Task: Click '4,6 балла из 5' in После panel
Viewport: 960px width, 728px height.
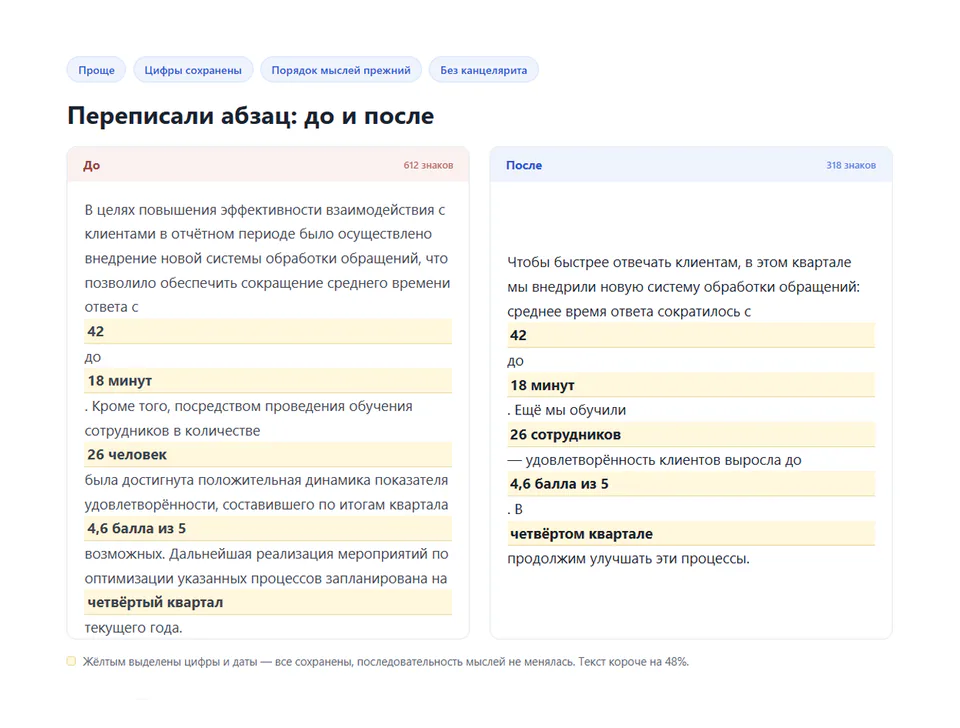Action: click(x=691, y=484)
